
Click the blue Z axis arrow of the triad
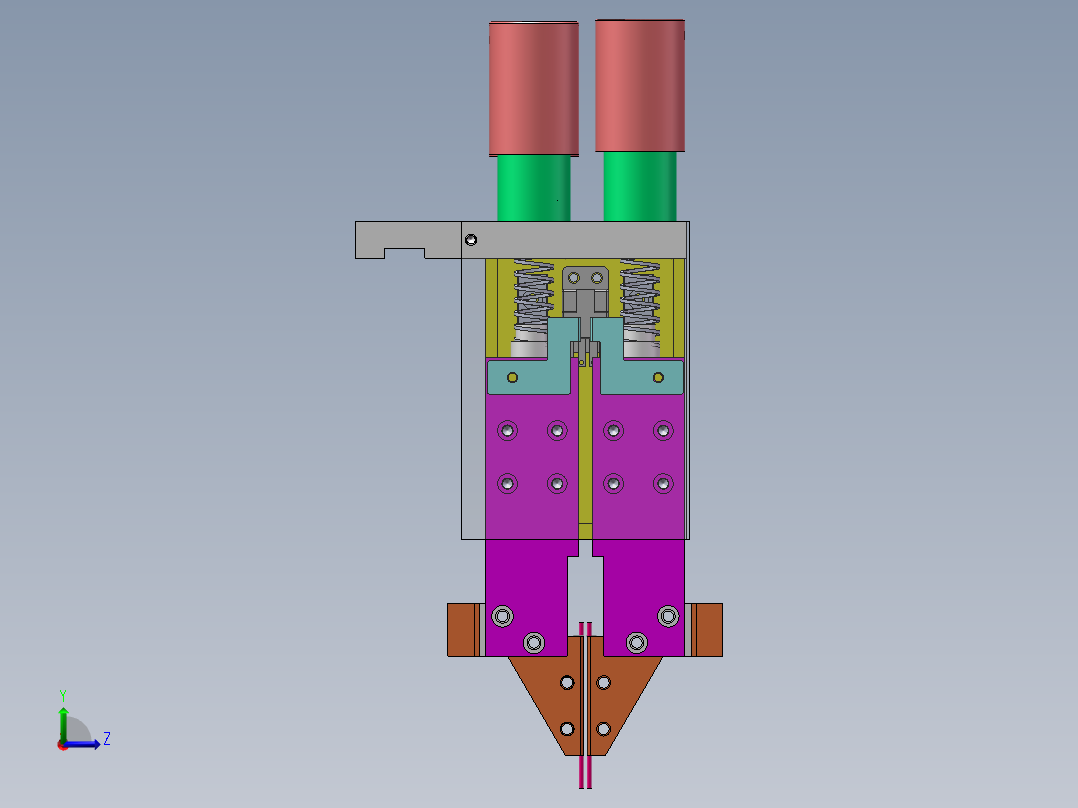click(x=86, y=744)
